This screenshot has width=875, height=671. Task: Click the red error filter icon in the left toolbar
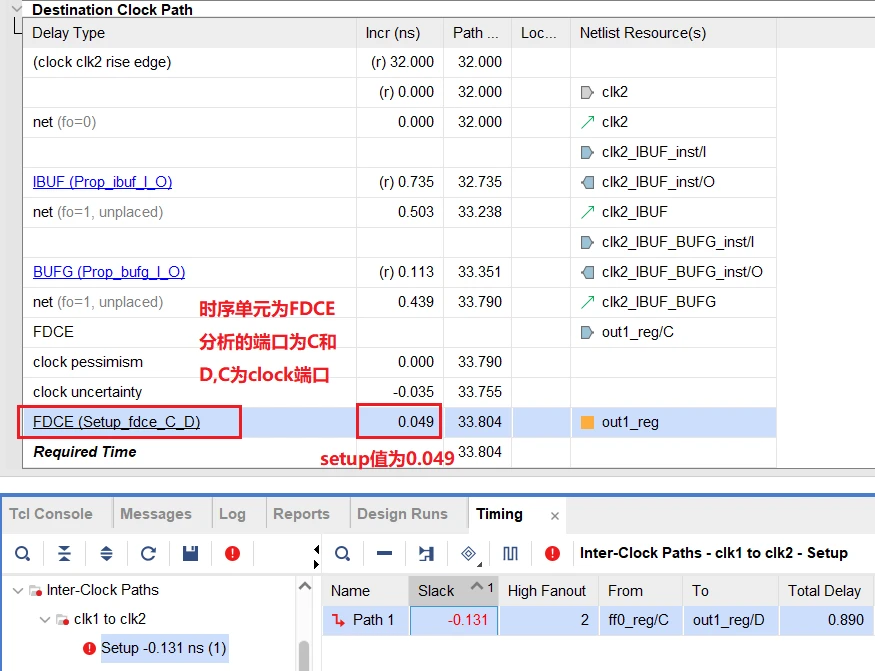(232, 554)
